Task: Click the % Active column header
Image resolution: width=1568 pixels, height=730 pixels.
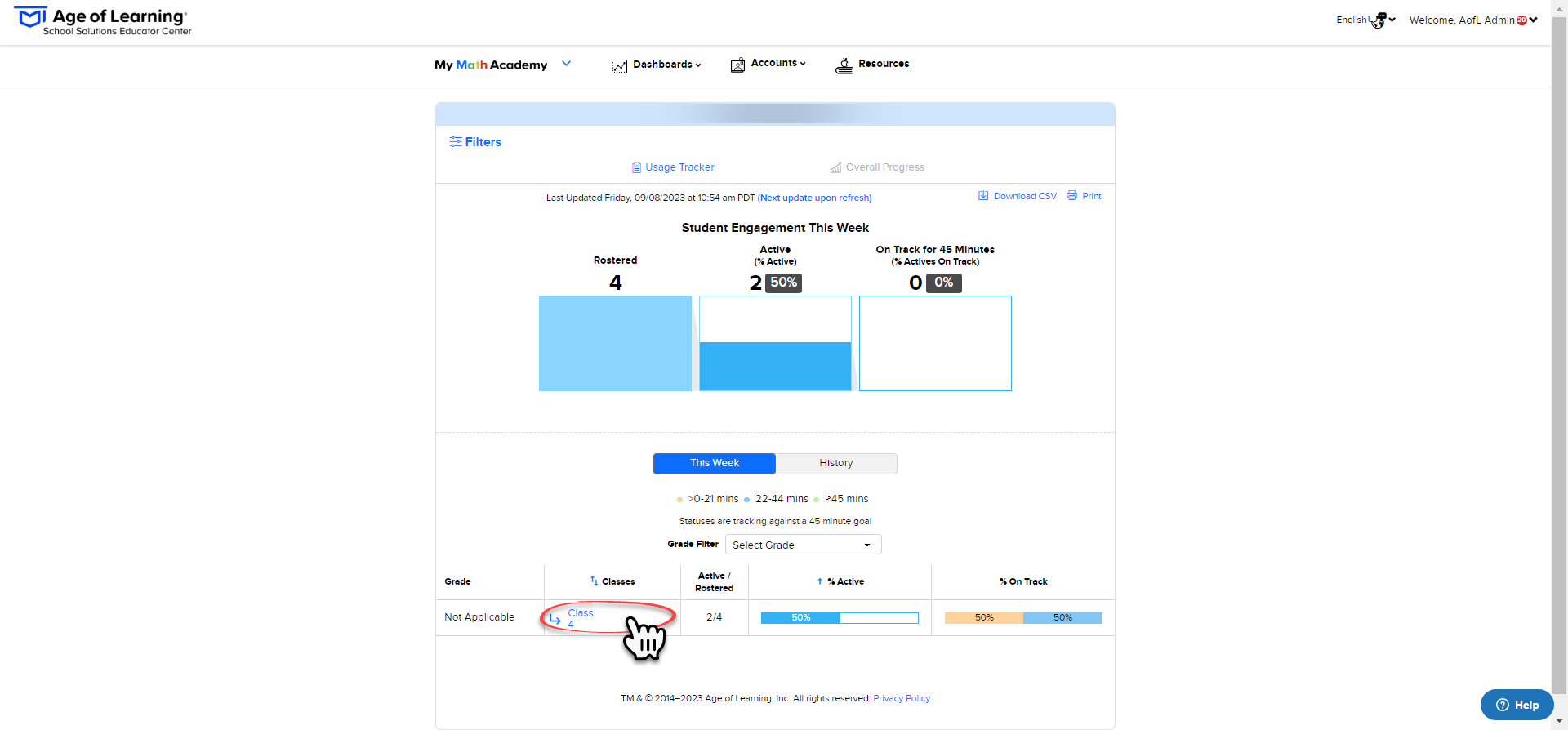Action: tap(840, 581)
